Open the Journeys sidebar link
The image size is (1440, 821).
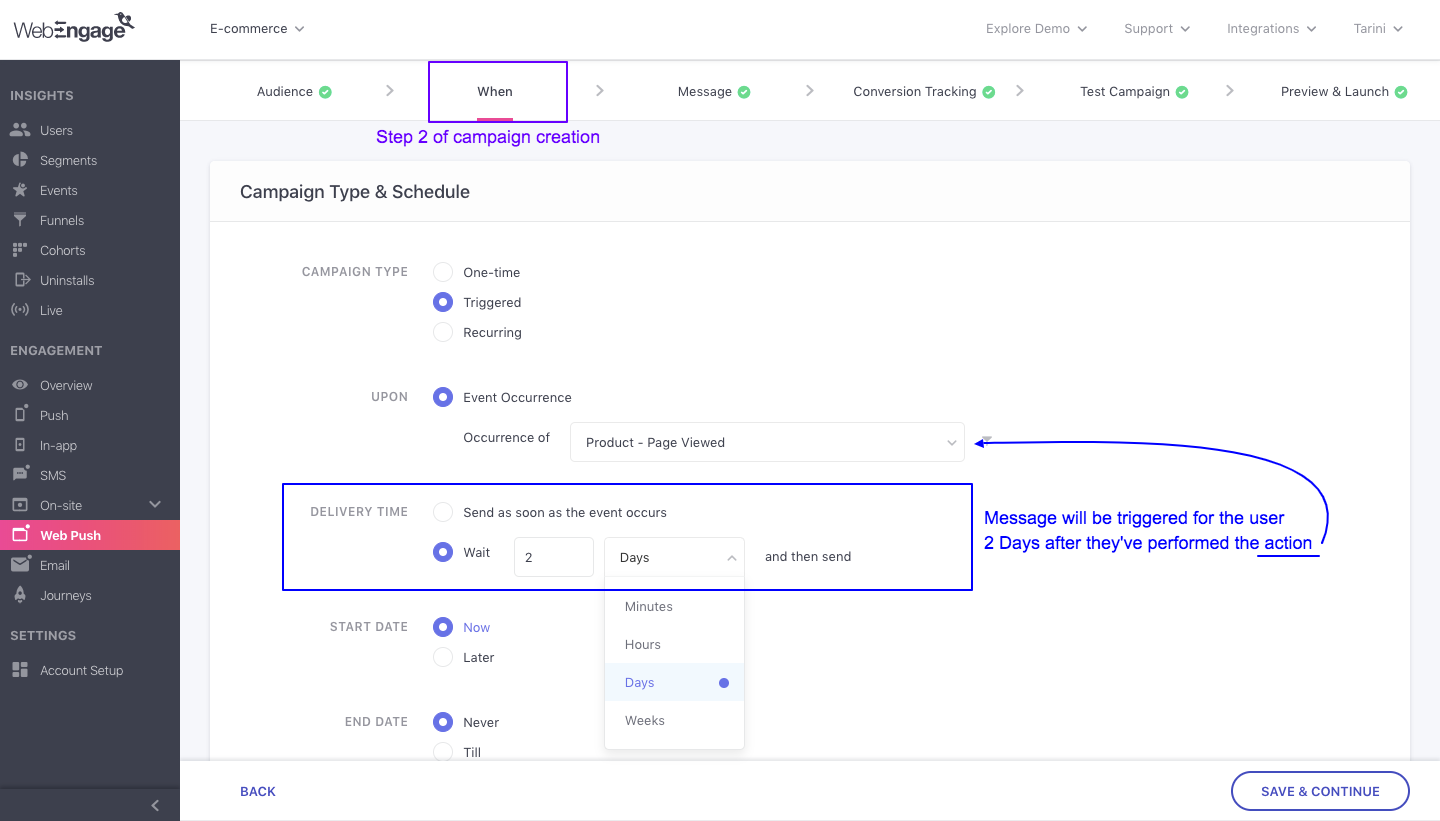pos(66,595)
